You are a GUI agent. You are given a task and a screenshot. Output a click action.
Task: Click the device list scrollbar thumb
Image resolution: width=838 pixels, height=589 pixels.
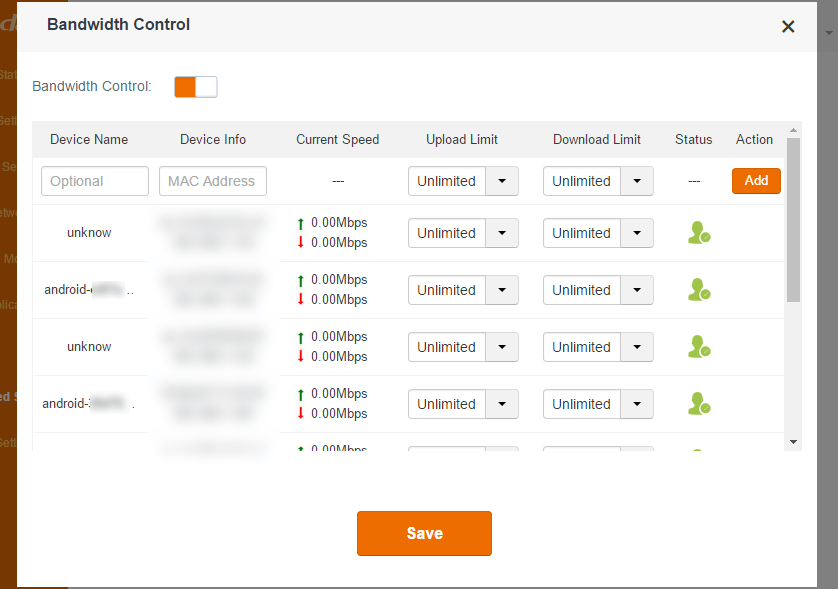(794, 220)
